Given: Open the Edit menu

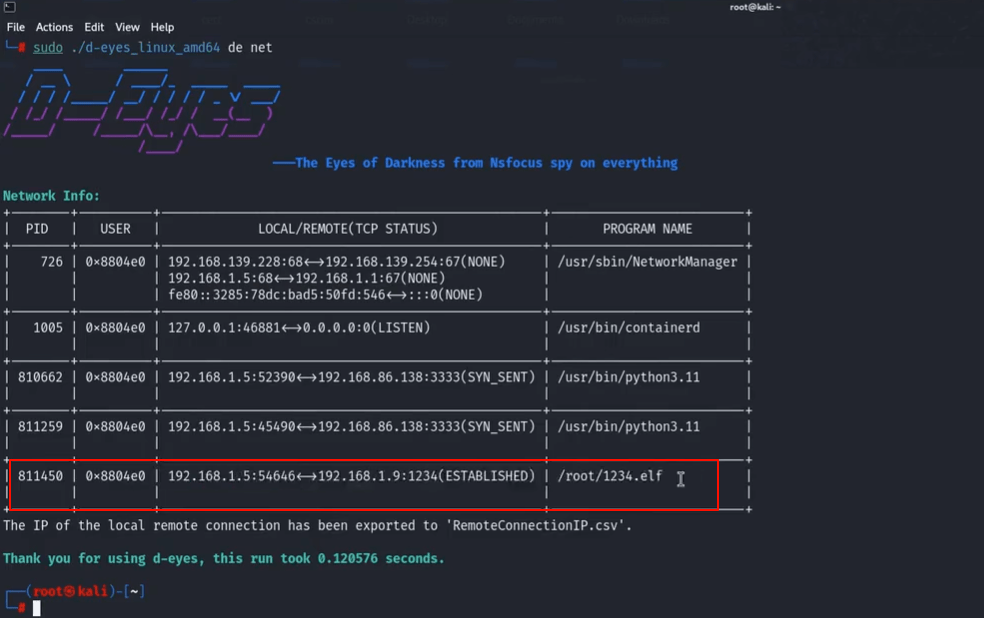Looking at the screenshot, I should (94, 27).
